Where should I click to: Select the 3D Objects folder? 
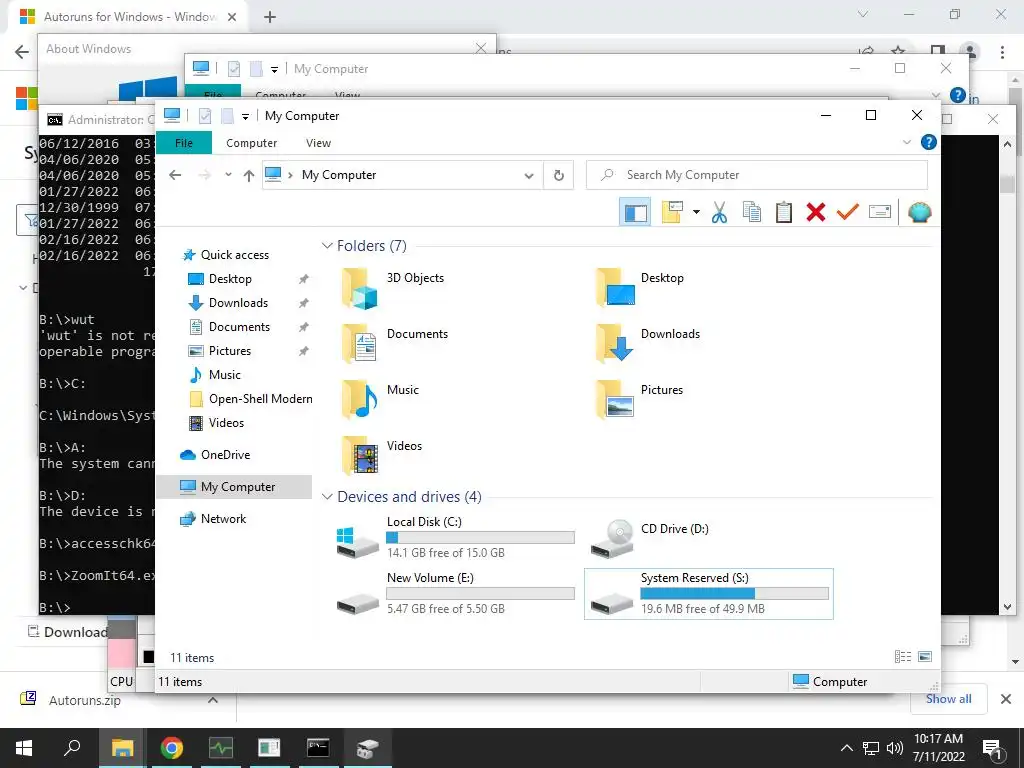coord(392,287)
